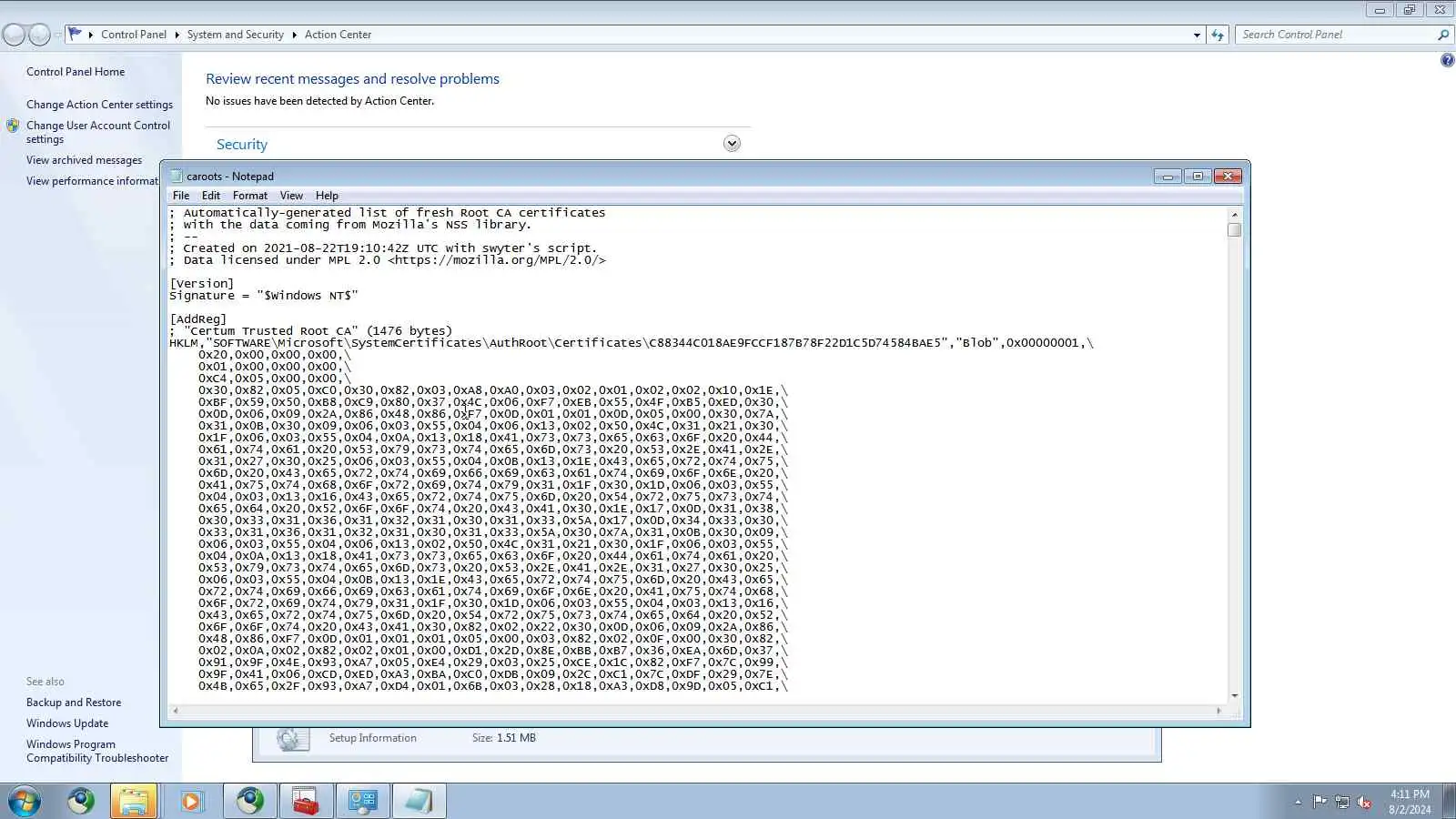Switch to the Notepad taskbar button
The image size is (1456, 819).
point(419,801)
